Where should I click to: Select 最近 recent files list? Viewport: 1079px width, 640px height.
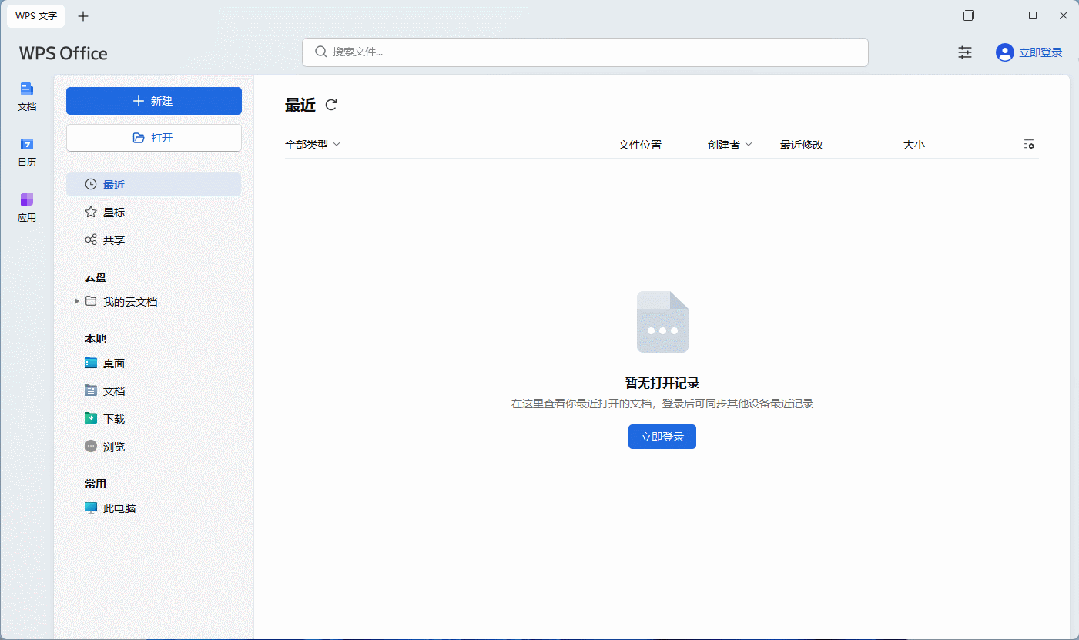tap(153, 184)
